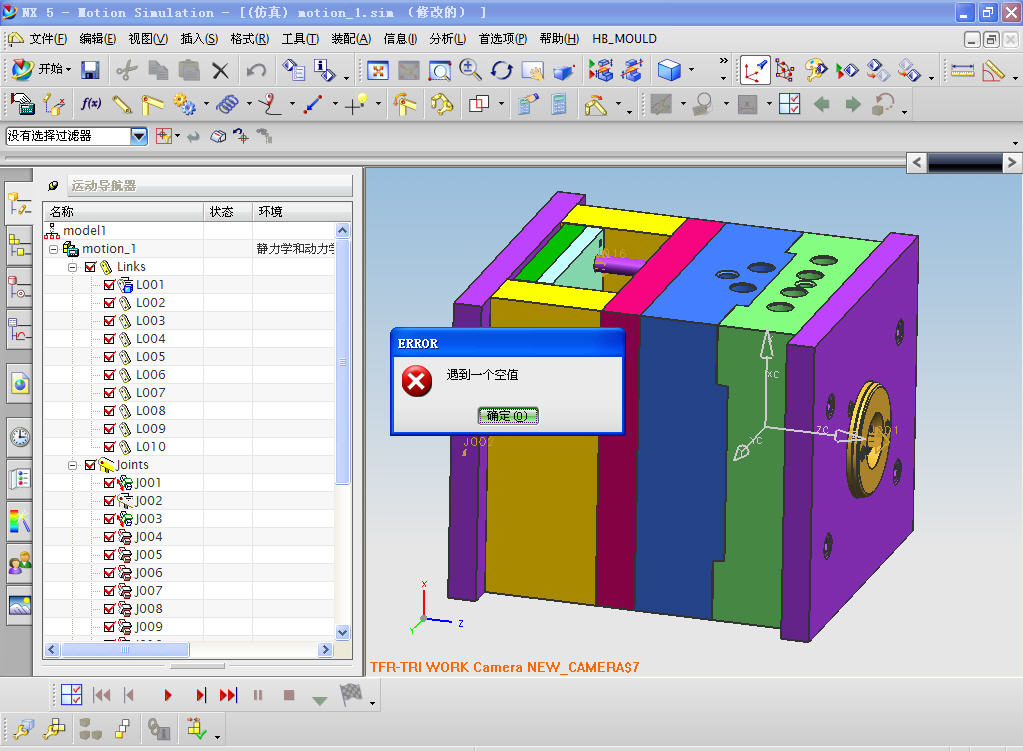
Task: Toggle the L001 link checkbox
Action: click(109, 284)
